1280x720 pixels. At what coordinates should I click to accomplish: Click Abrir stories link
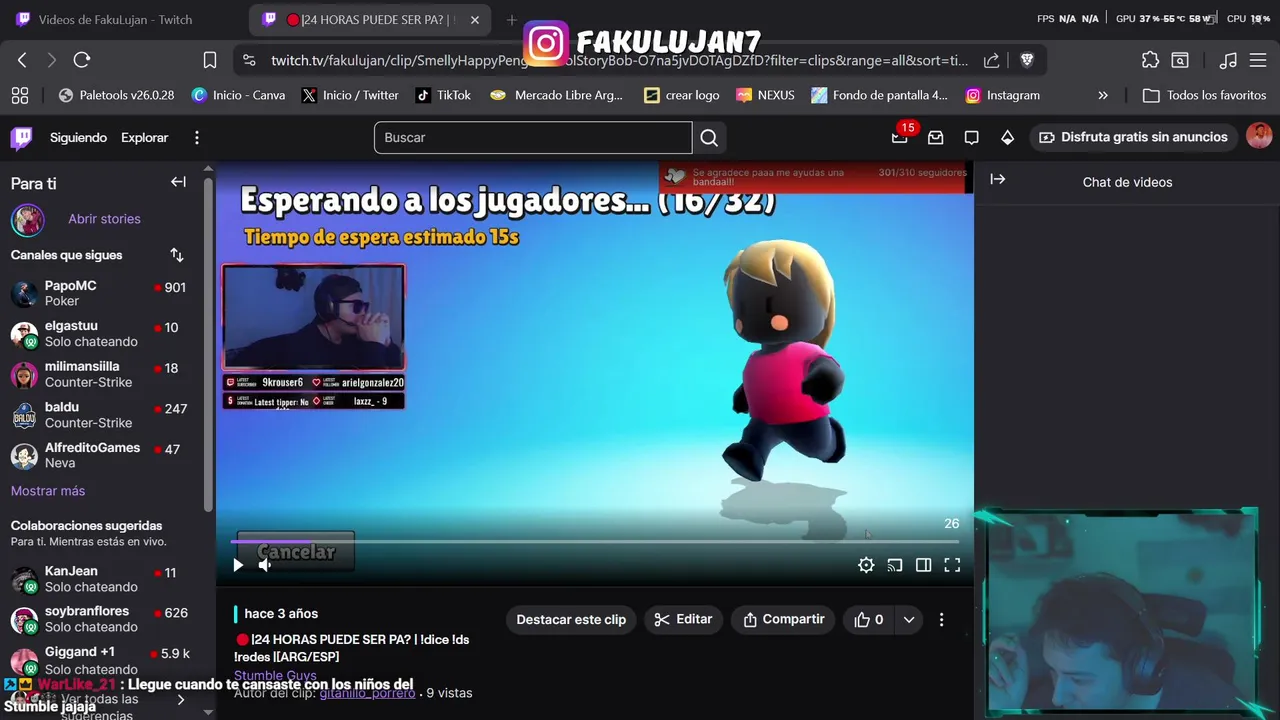pos(104,219)
